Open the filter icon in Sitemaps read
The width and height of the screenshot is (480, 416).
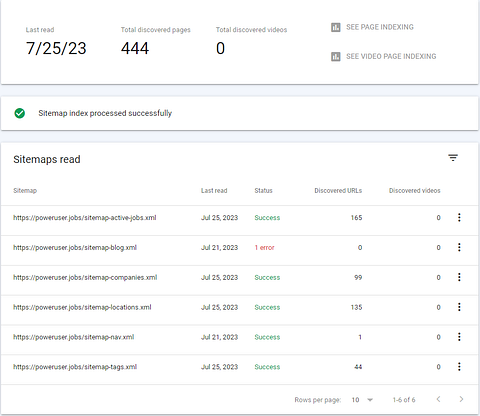[x=453, y=158]
